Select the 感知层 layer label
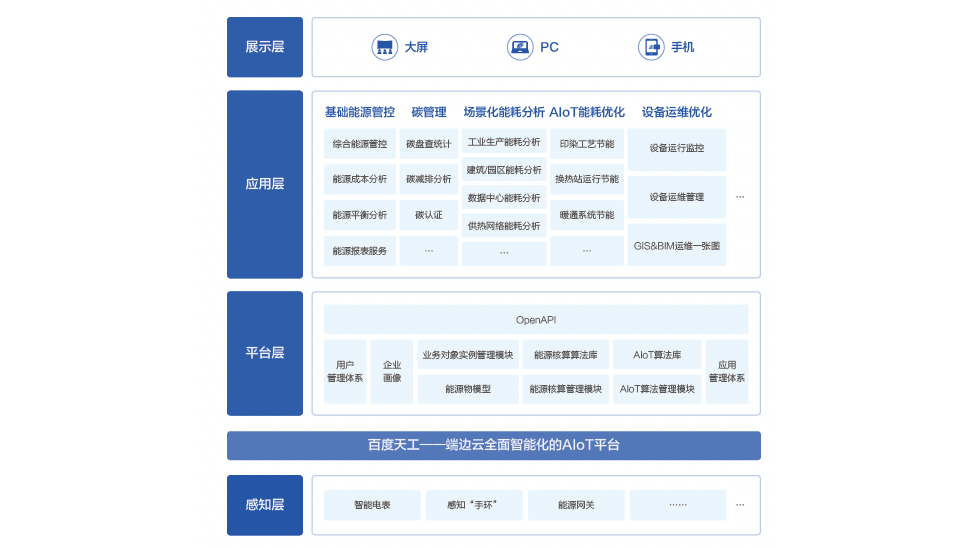 [265, 505]
